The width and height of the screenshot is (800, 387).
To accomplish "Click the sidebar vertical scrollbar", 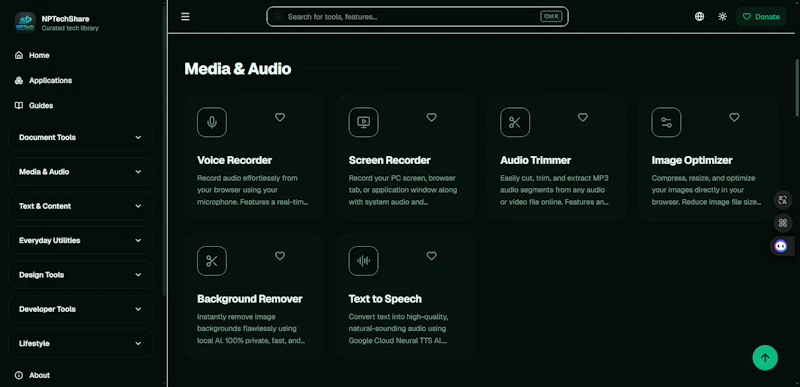I will [164, 150].
